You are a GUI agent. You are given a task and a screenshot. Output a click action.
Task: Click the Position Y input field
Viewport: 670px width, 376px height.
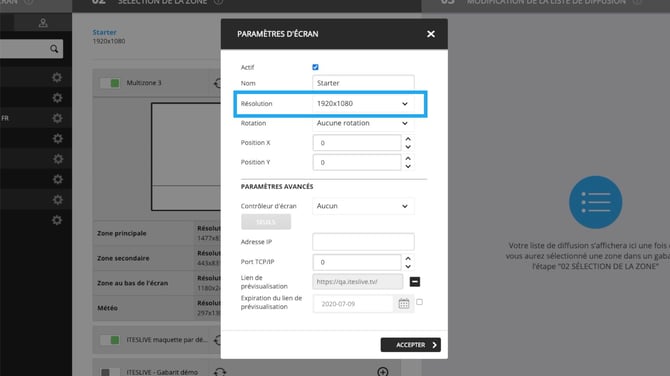[x=357, y=162]
